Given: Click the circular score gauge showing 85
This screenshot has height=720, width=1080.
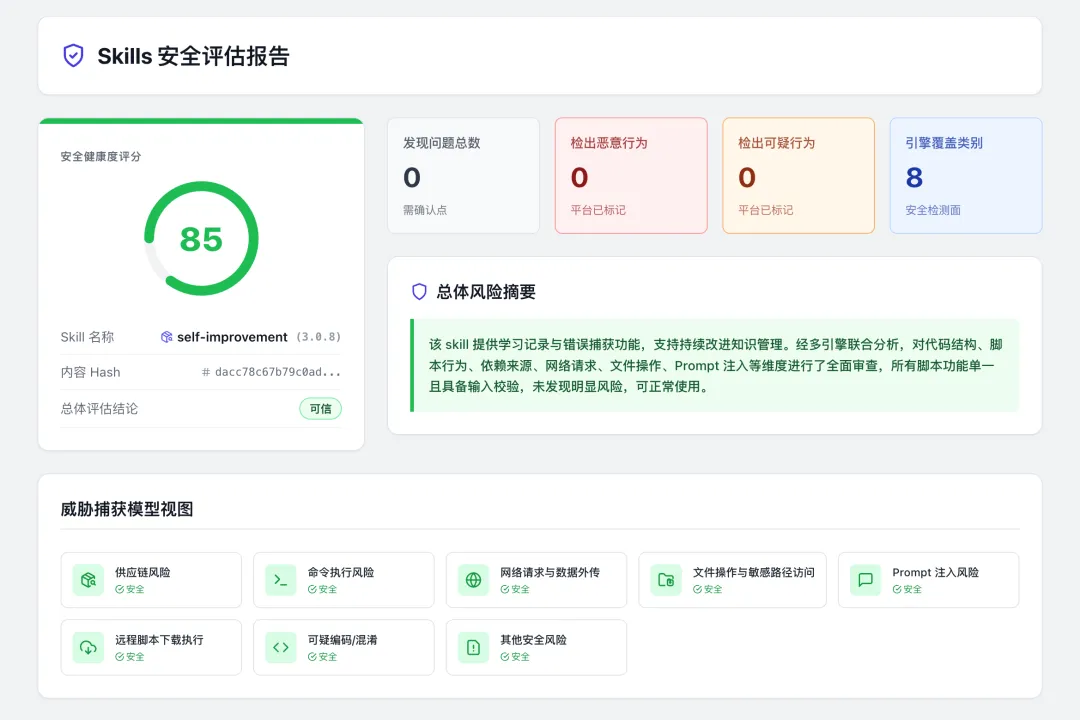Looking at the screenshot, I should click(201, 238).
